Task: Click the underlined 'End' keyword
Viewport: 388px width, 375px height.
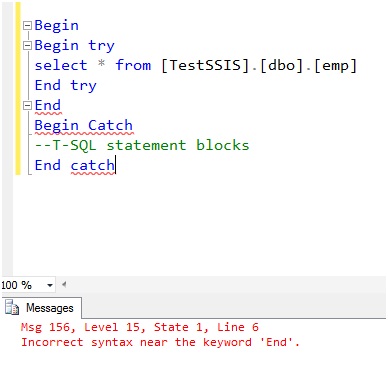Action: (48, 106)
